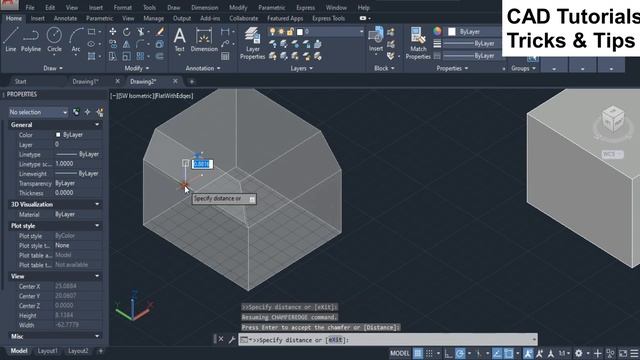Expand the Modify panel flyout
The height and width of the screenshot is (360, 640).
137,68
